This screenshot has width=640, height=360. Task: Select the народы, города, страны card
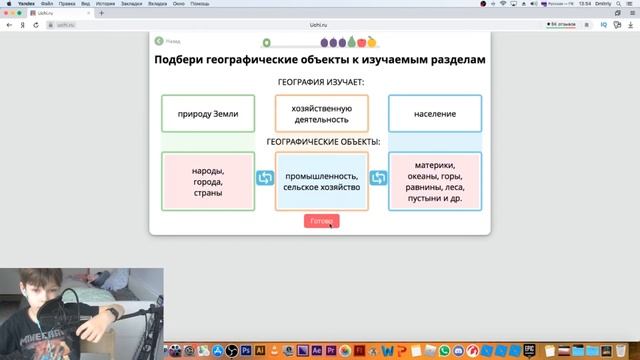(208, 181)
